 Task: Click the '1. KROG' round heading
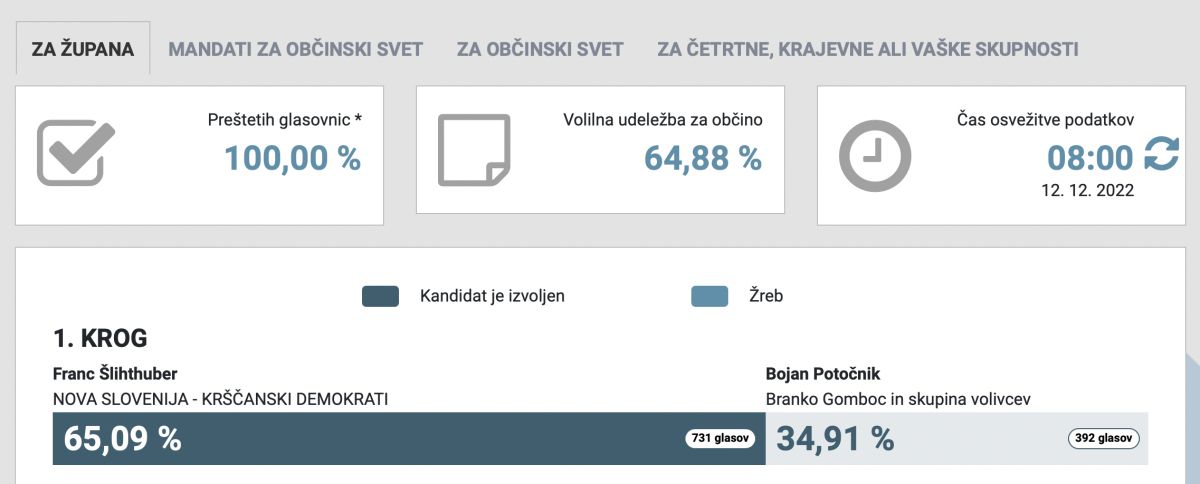tap(100, 339)
